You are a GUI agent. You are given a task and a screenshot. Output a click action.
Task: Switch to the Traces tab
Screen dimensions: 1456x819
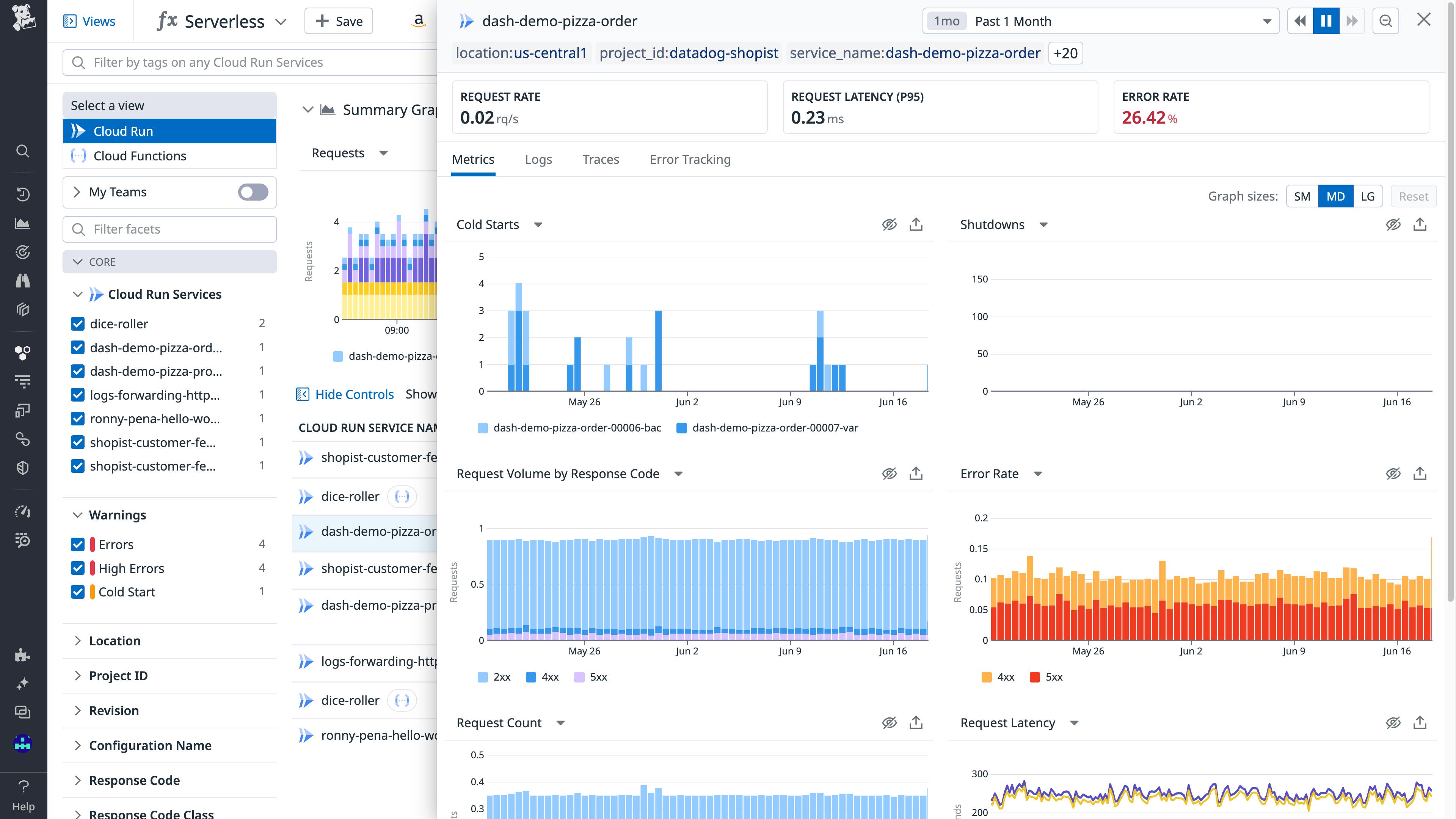pos(600,159)
